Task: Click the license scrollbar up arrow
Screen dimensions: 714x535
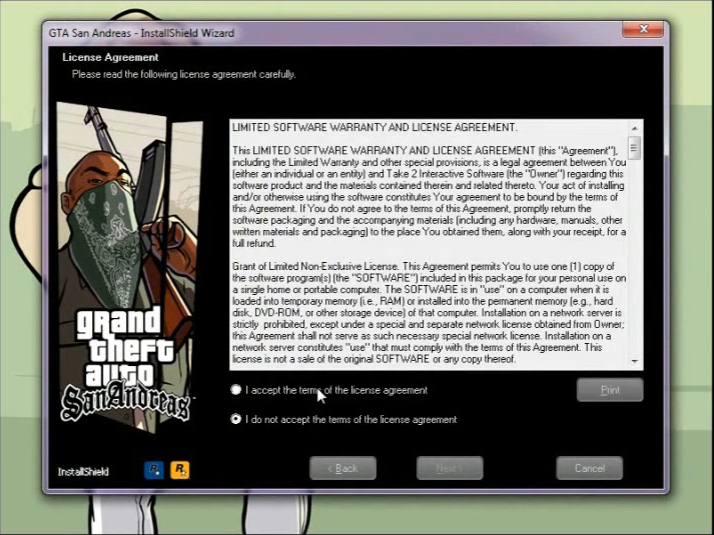Action: tap(635, 128)
